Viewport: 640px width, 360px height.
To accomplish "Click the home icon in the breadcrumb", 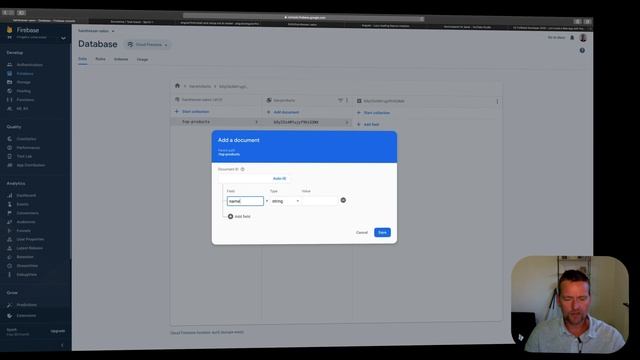I will pyautogui.click(x=177, y=86).
